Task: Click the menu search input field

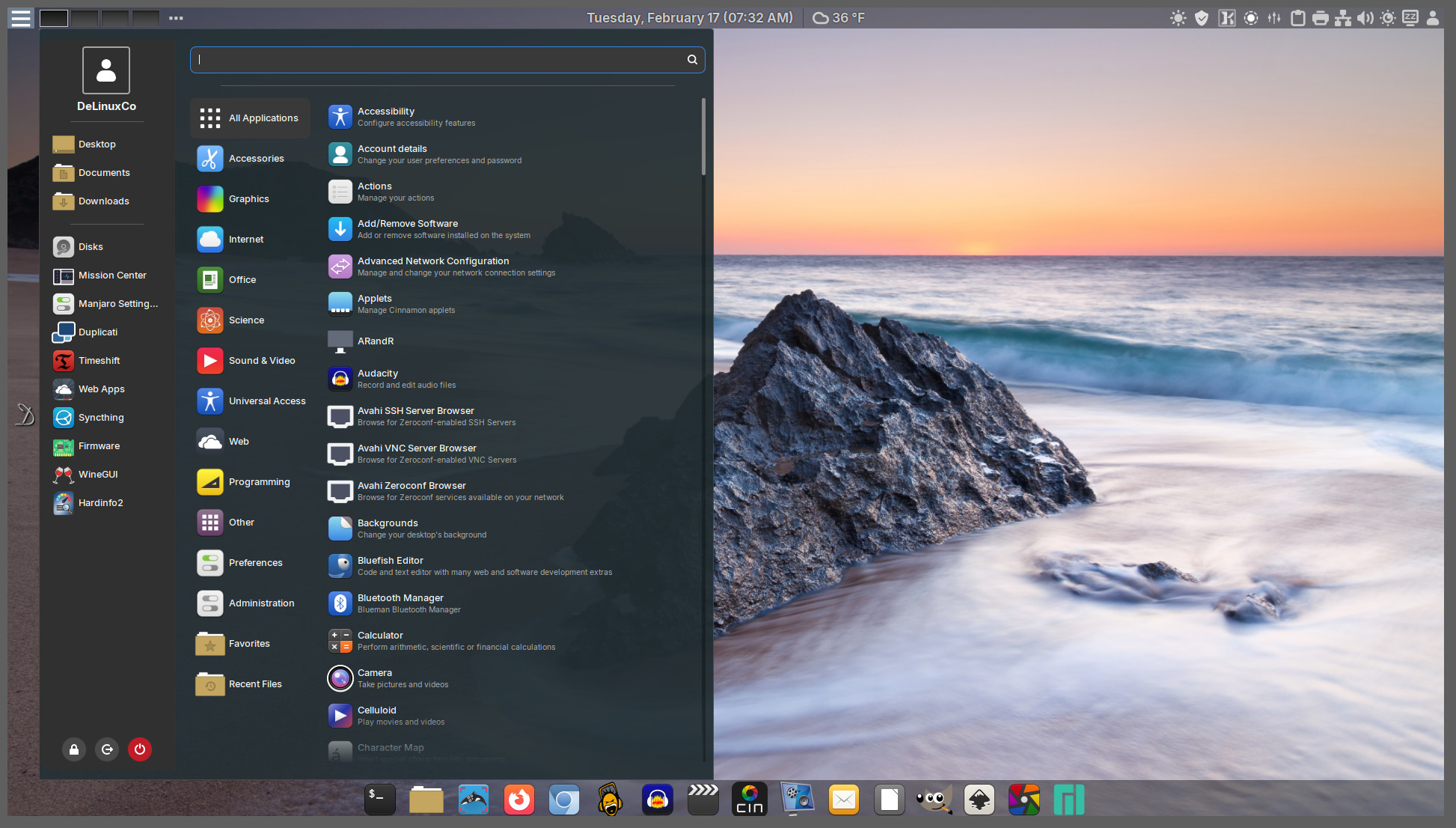Action: [x=441, y=60]
